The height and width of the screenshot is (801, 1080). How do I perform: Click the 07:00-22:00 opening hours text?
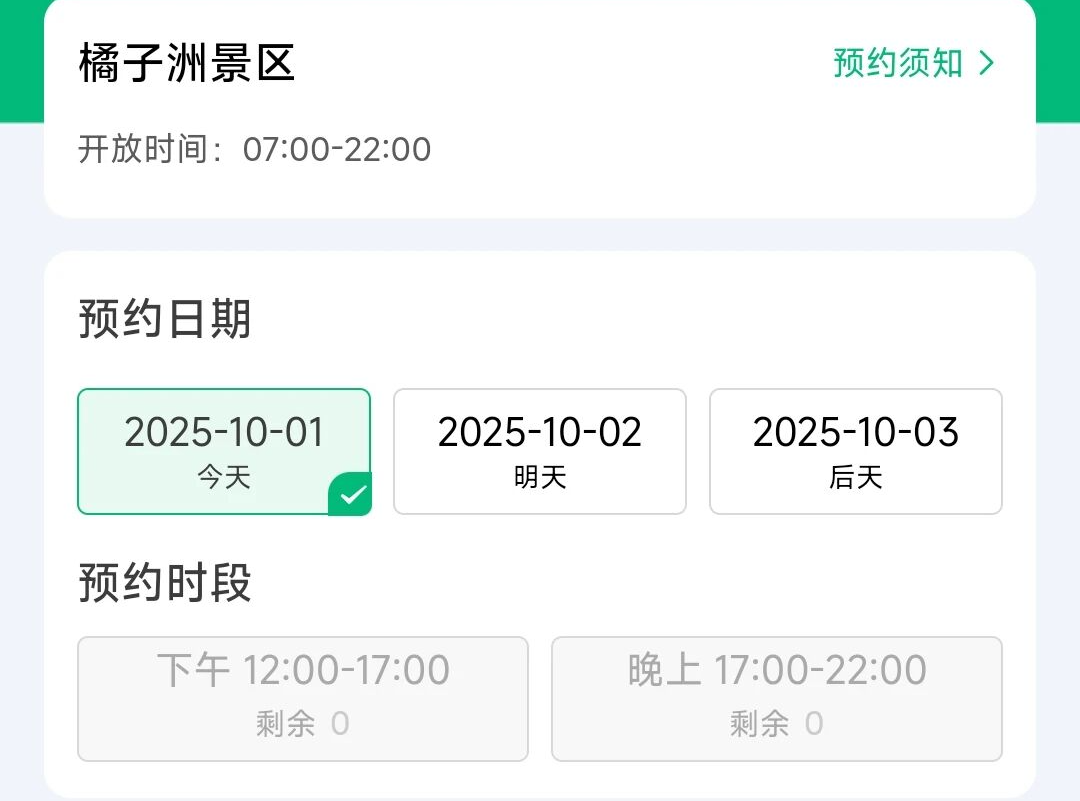click(337, 150)
